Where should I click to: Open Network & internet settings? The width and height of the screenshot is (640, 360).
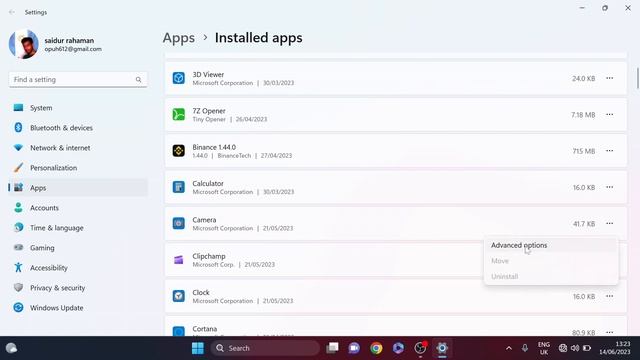point(78,148)
